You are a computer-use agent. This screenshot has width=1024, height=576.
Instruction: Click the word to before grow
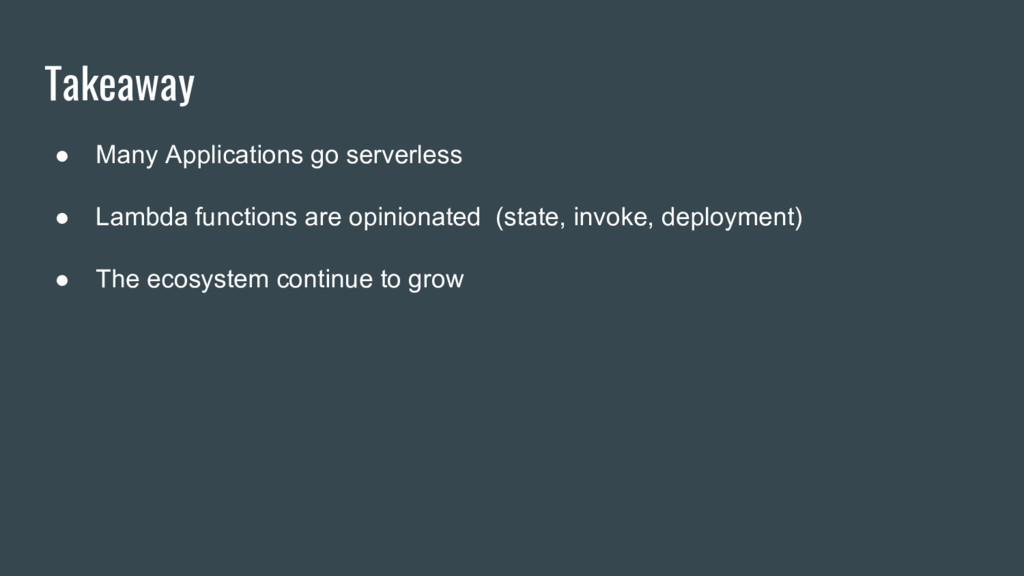coord(391,280)
